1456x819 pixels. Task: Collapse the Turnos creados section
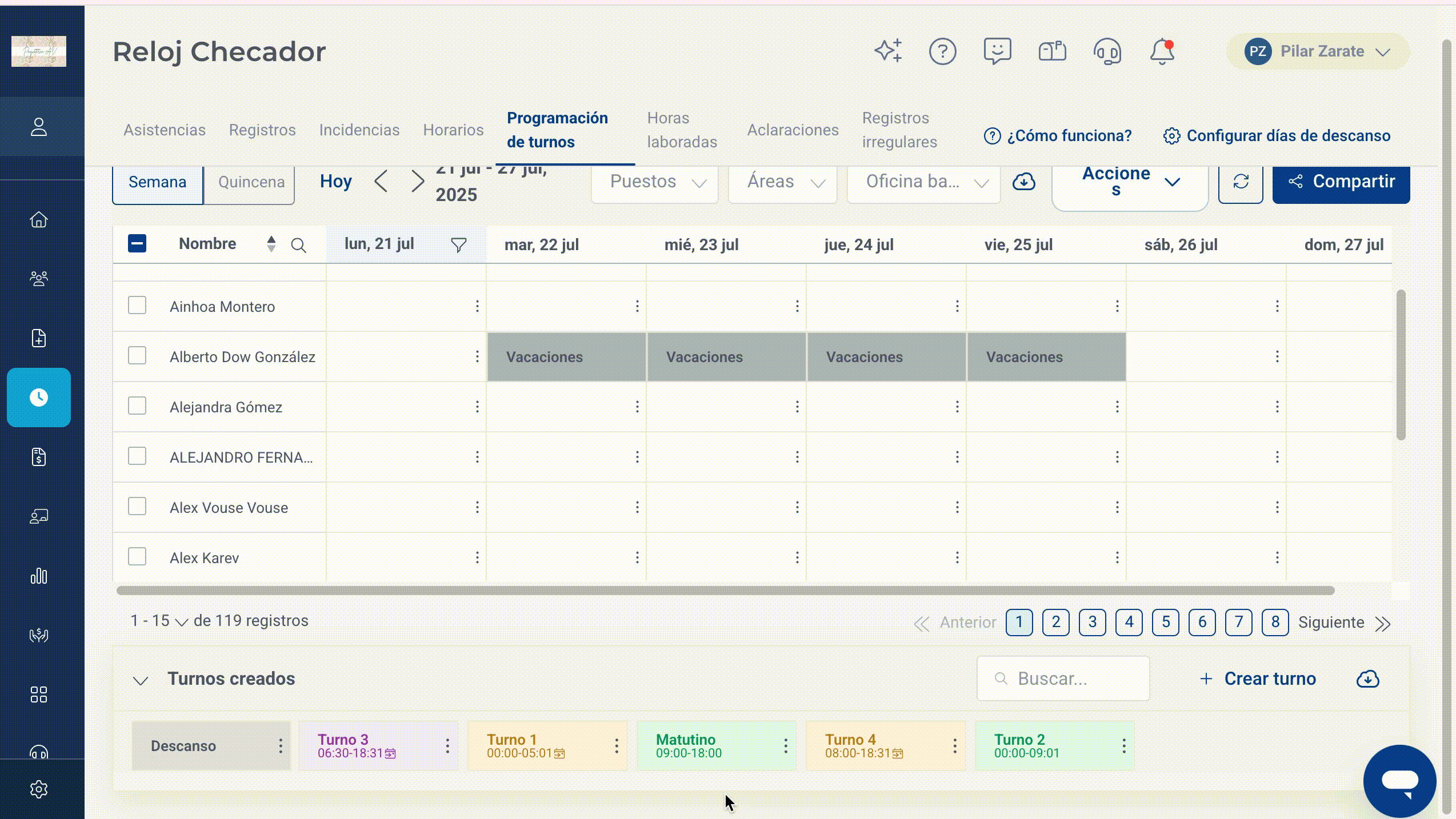[x=141, y=680]
